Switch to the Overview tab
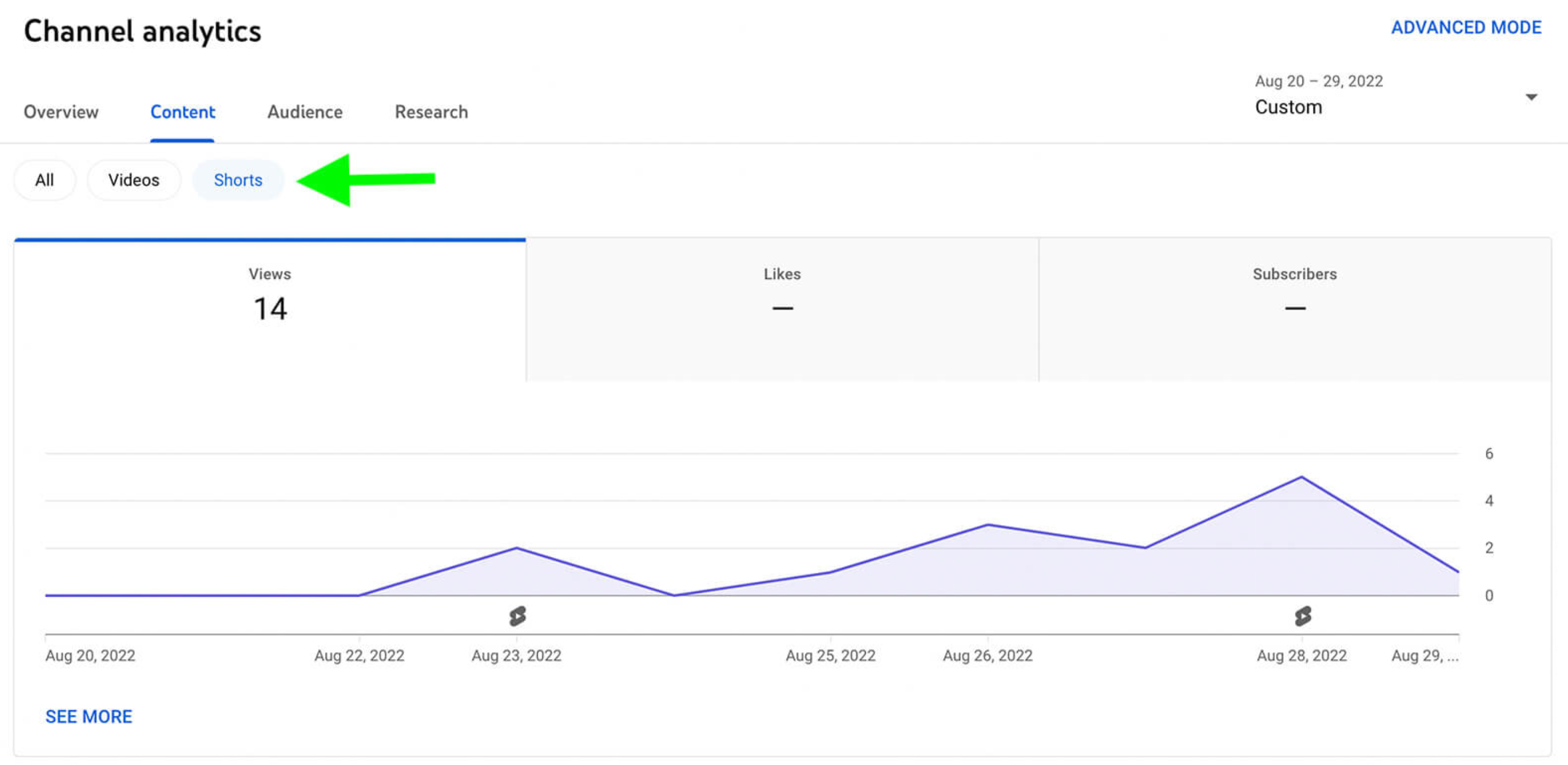The width and height of the screenshot is (1568, 765). coord(61,112)
